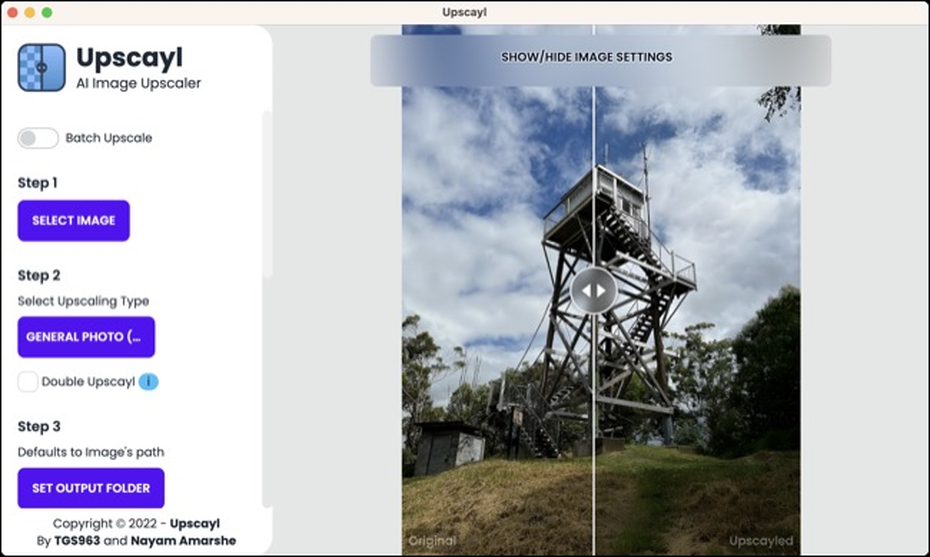
Task: Click the Double Upscayl info icon
Action: (x=148, y=381)
